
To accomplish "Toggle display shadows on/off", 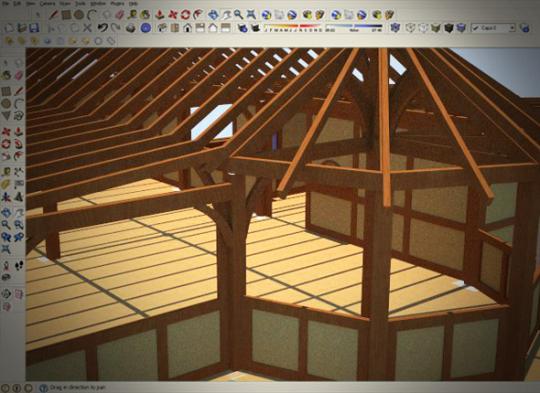I will (x=255, y=28).
